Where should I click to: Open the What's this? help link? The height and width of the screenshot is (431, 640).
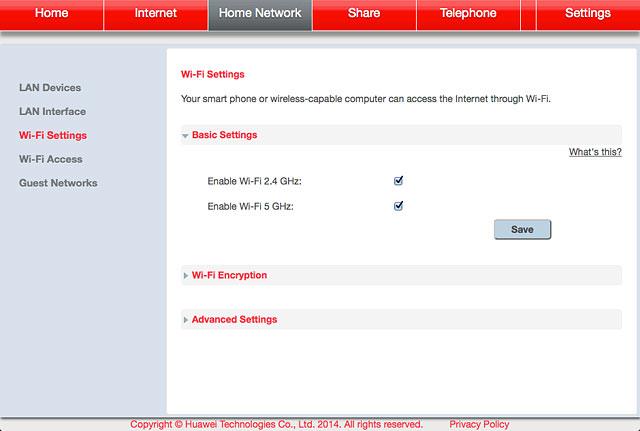[595, 152]
